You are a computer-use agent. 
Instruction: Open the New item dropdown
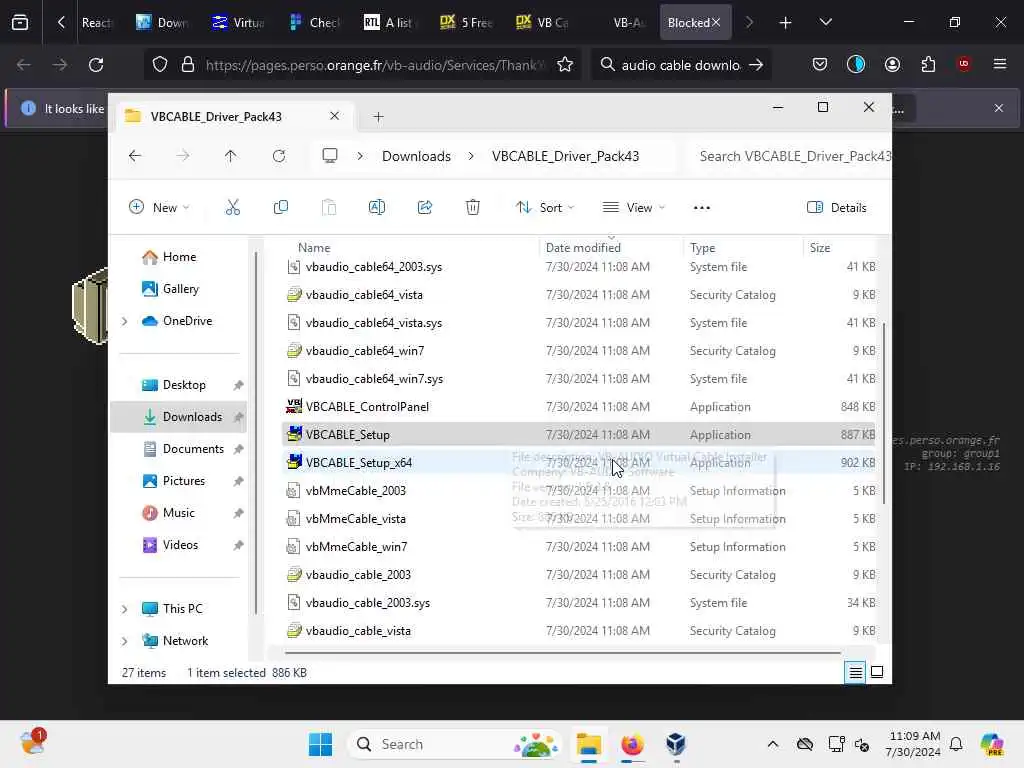[159, 208]
